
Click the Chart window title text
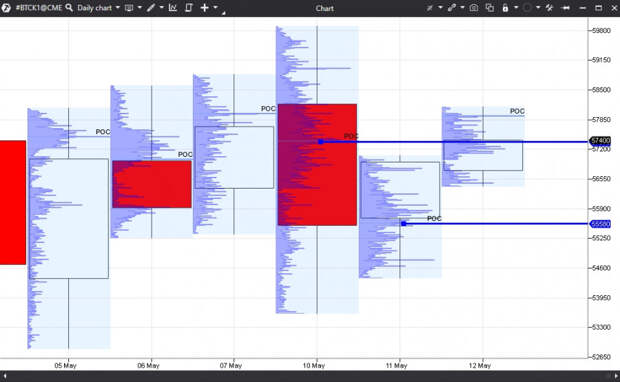(x=325, y=8)
